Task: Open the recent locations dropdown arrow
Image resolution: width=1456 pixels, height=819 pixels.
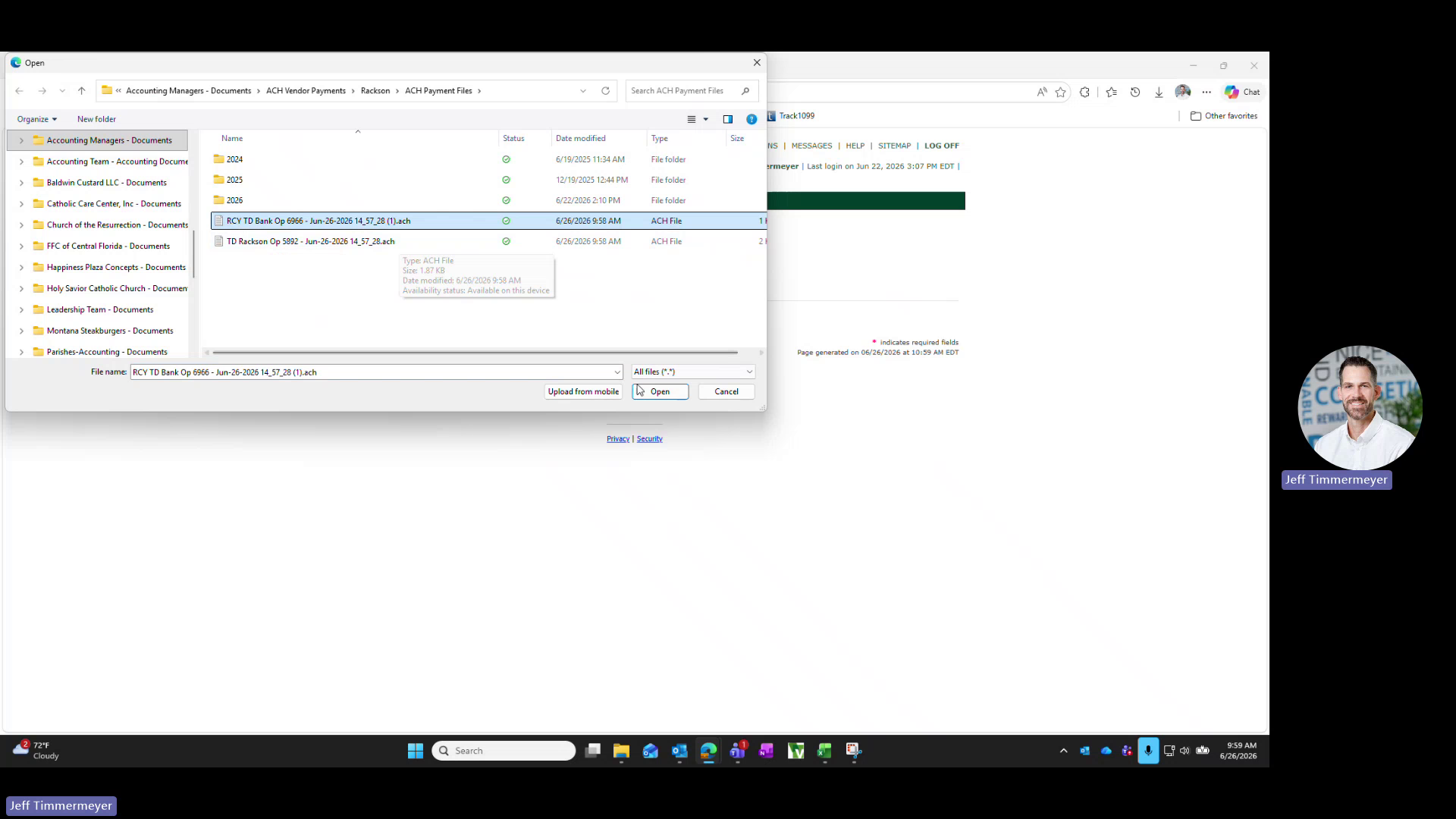Action: (62, 91)
